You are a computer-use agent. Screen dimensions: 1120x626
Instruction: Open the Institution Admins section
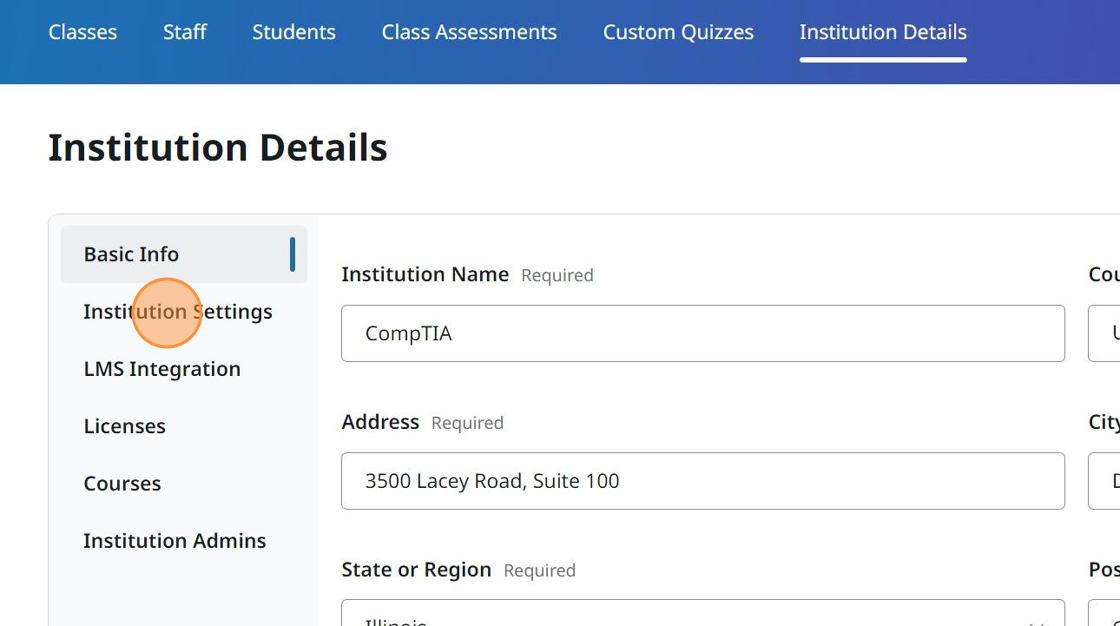click(174, 540)
